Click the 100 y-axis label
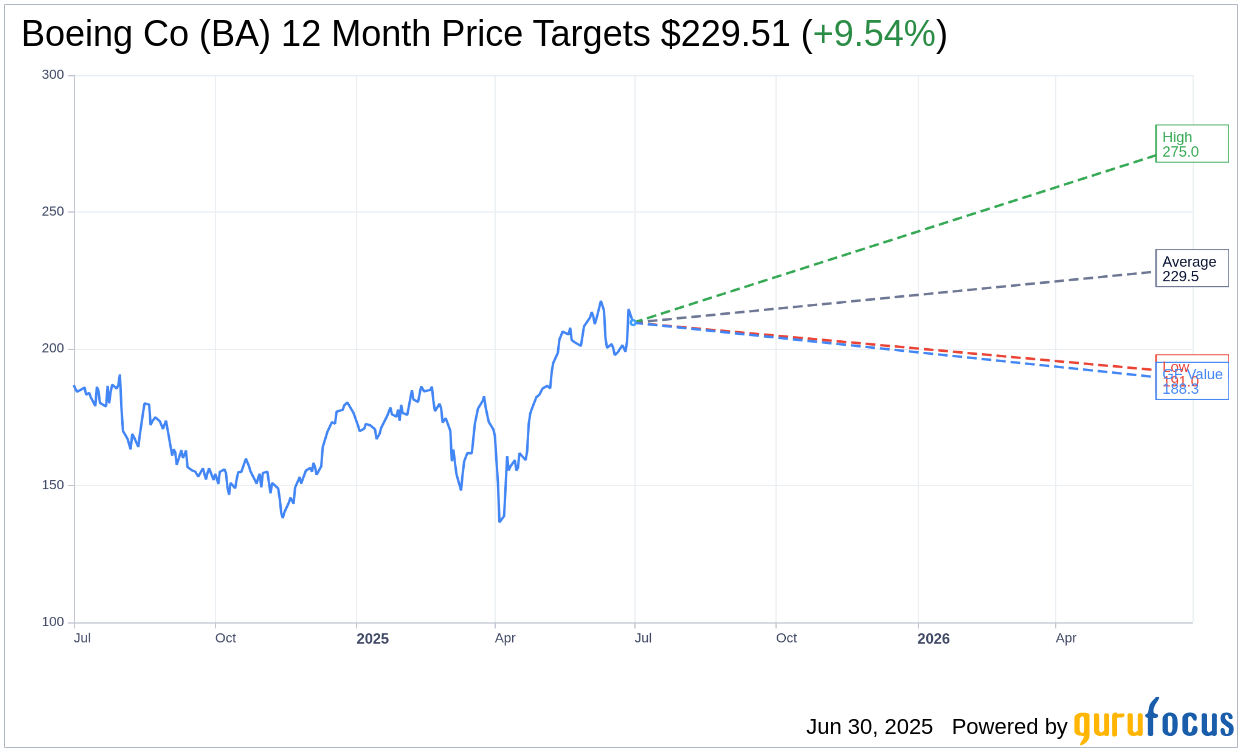1242x752 pixels. [x=53, y=622]
